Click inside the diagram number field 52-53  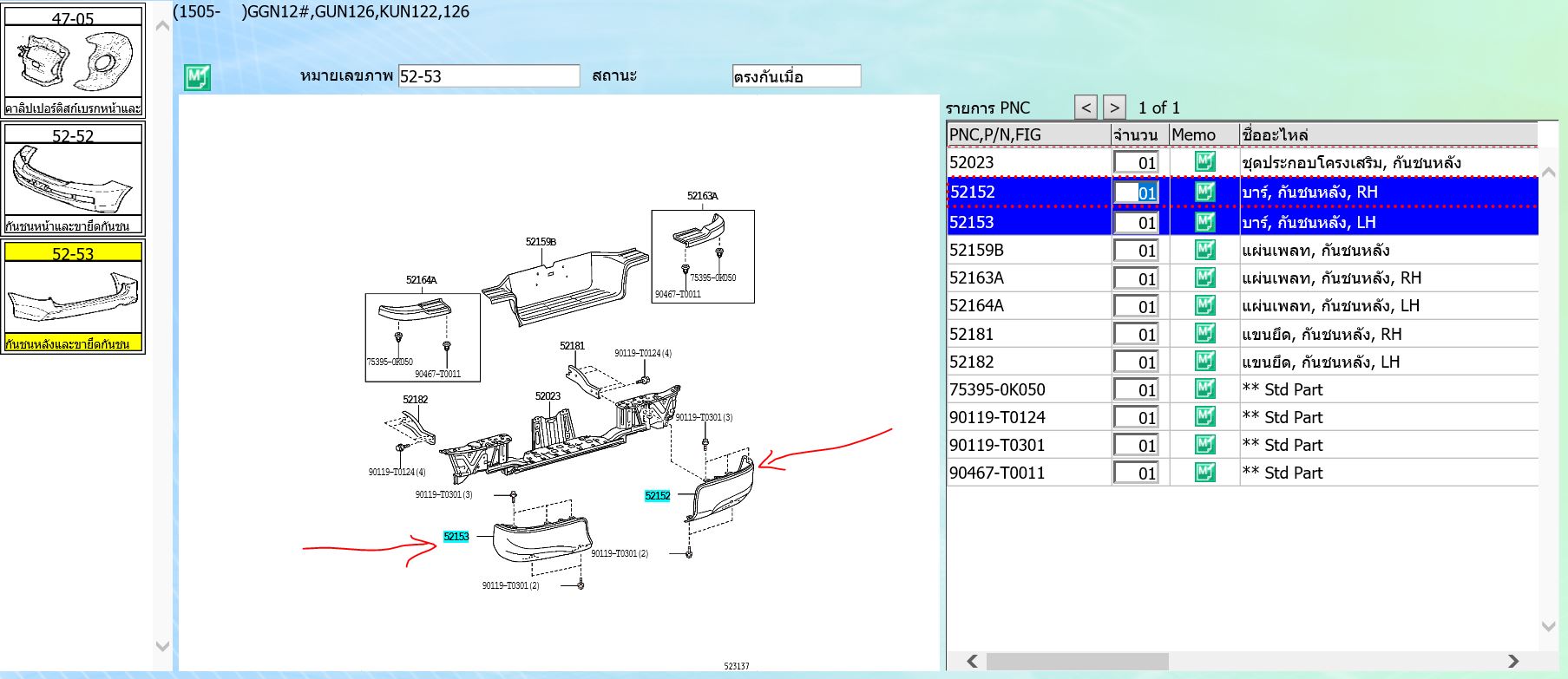pyautogui.click(x=488, y=76)
